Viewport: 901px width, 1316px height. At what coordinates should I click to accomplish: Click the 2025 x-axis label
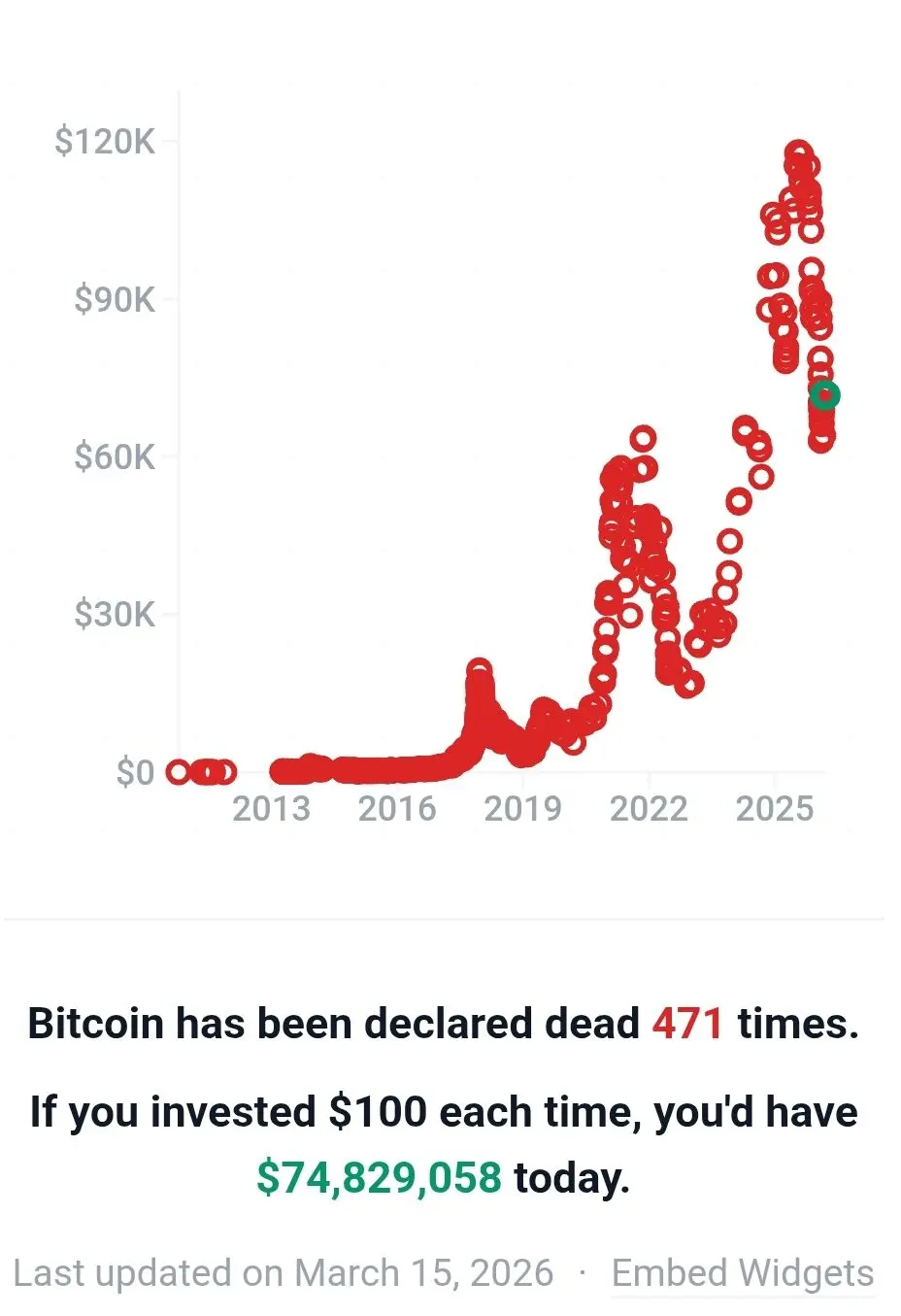coord(774,808)
